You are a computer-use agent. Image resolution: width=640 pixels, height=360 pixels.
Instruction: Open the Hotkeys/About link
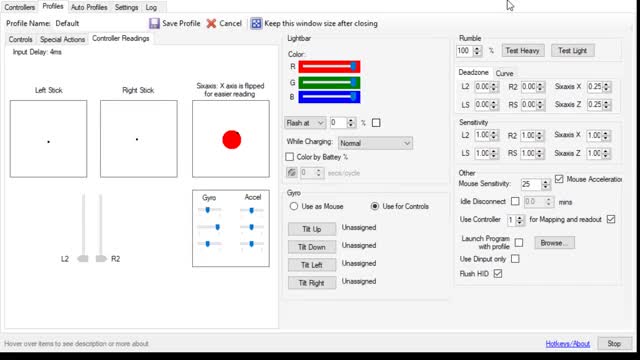point(567,344)
